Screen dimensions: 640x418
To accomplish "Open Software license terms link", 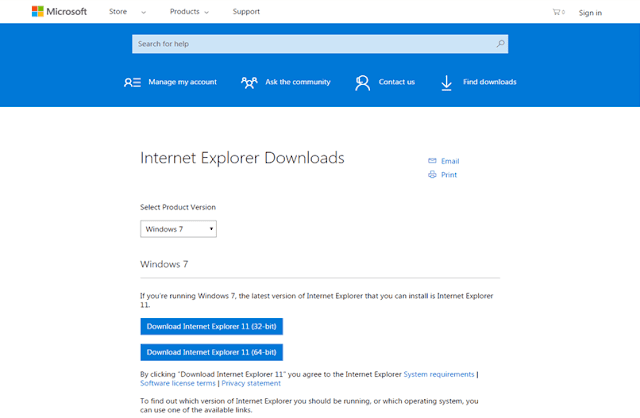I will pos(178,383).
